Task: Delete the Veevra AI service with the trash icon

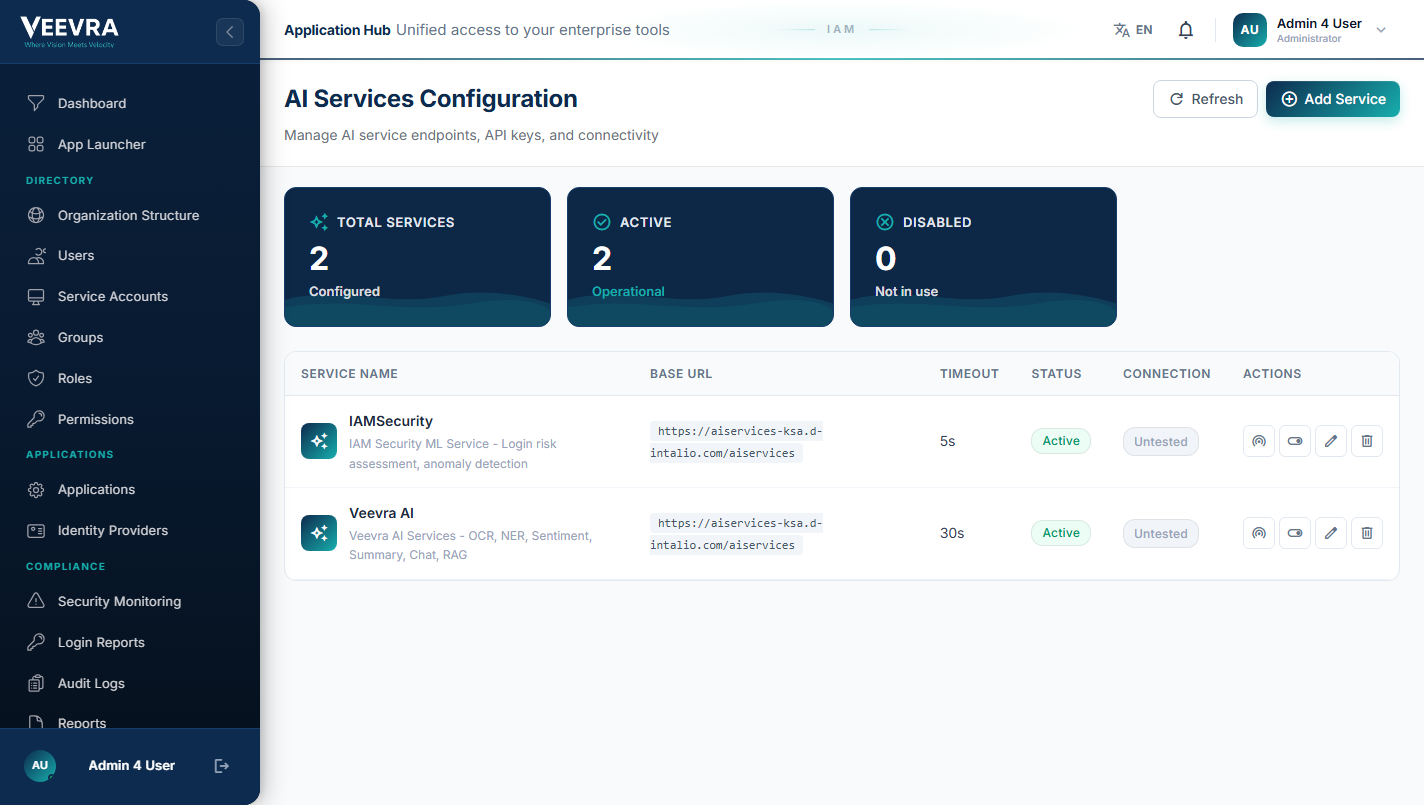Action: [x=1367, y=533]
